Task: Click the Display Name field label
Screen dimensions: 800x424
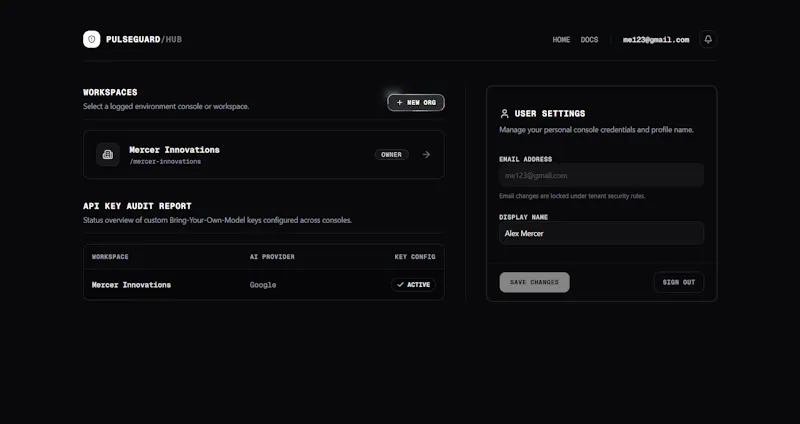Action: [523, 217]
